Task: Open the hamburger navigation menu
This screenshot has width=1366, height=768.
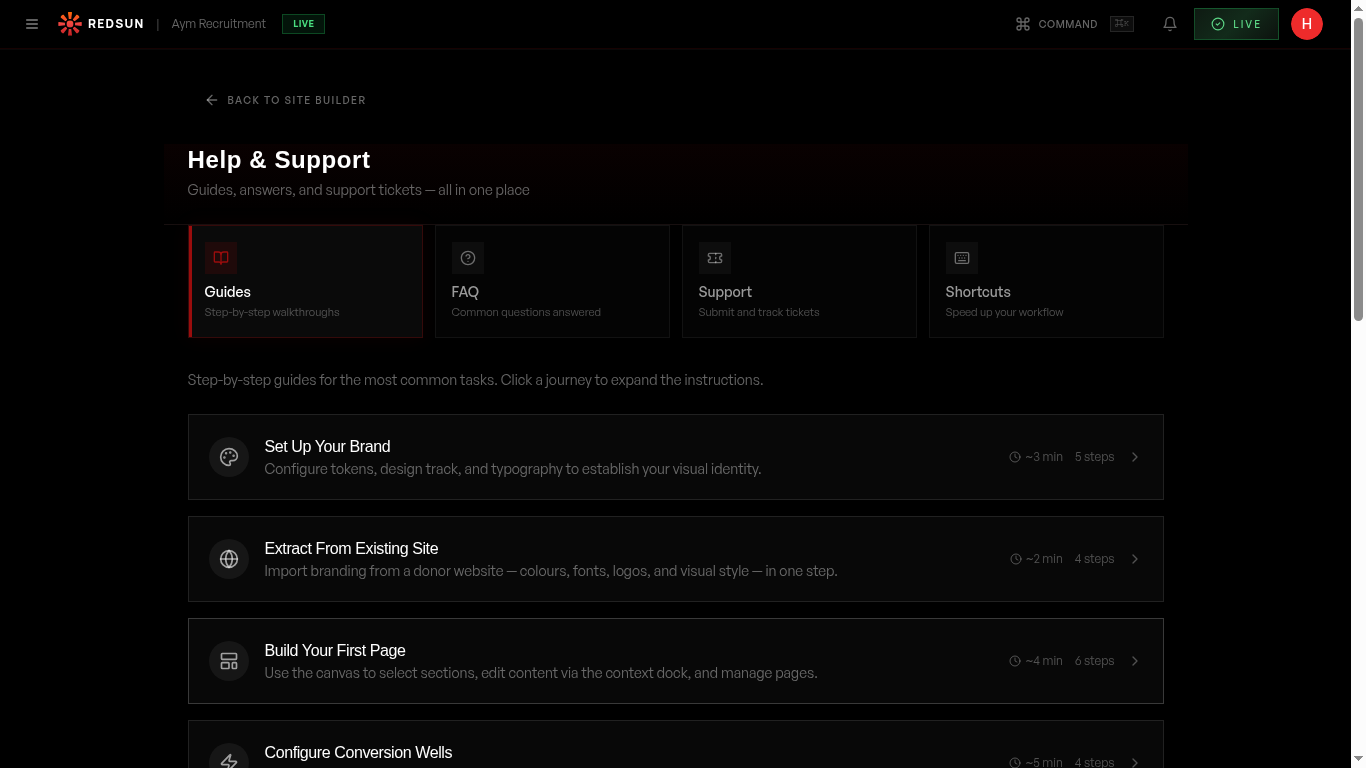Action: [x=31, y=24]
